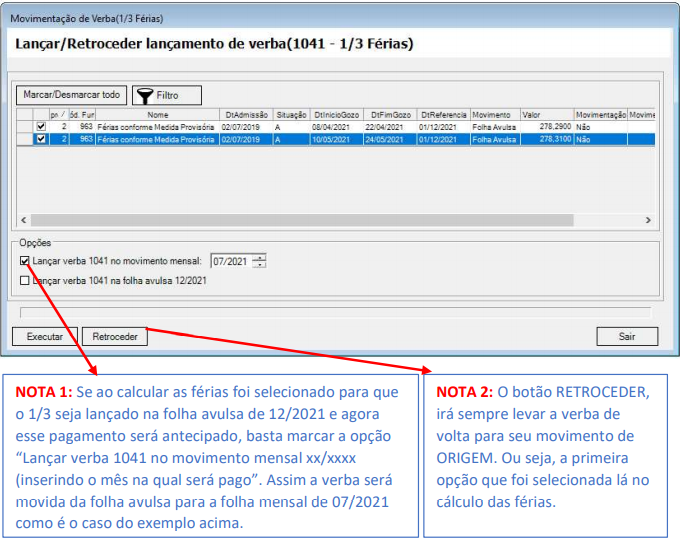Screen dimensions: 680x542
Task: Select the cell with value 278,3100
Action: click(x=547, y=139)
